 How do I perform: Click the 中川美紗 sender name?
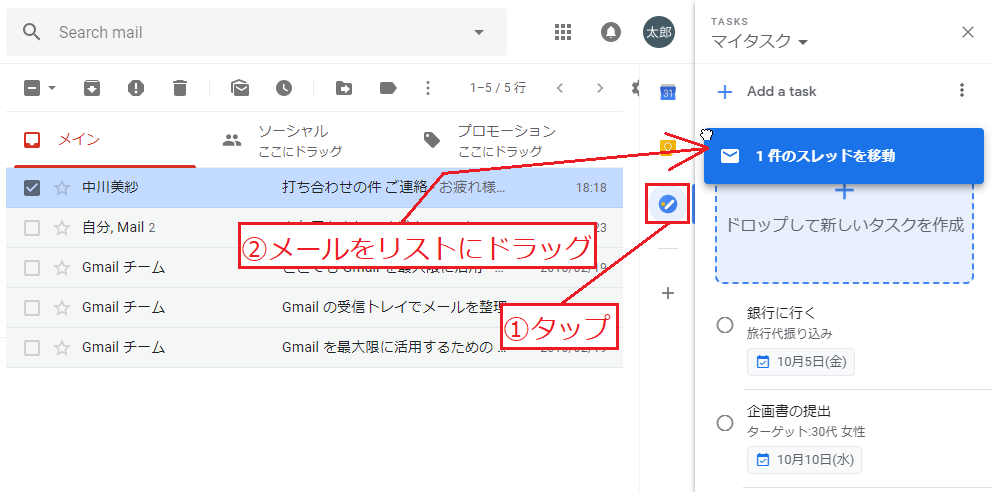pos(110,187)
